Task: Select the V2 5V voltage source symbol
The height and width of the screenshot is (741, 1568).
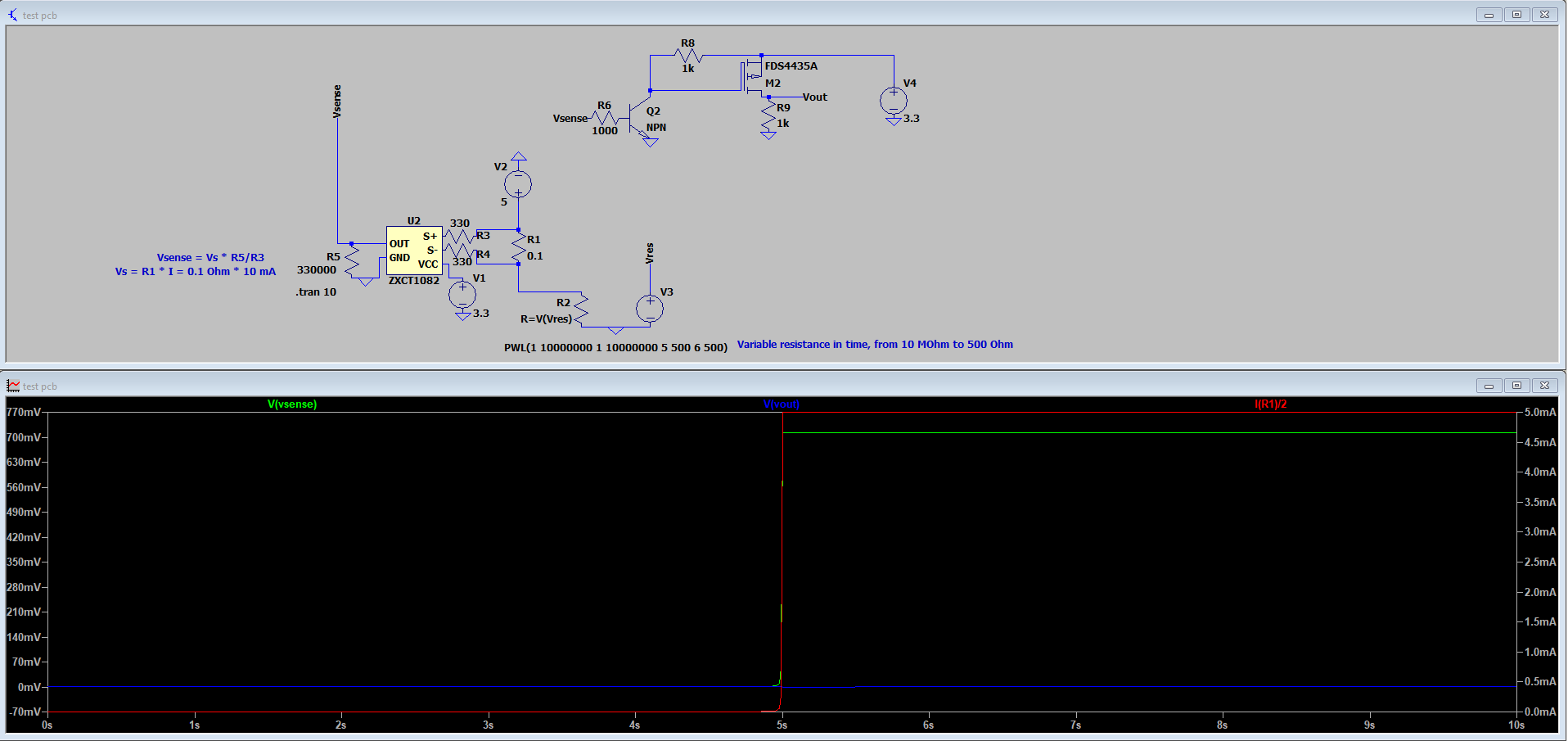Action: (x=518, y=183)
